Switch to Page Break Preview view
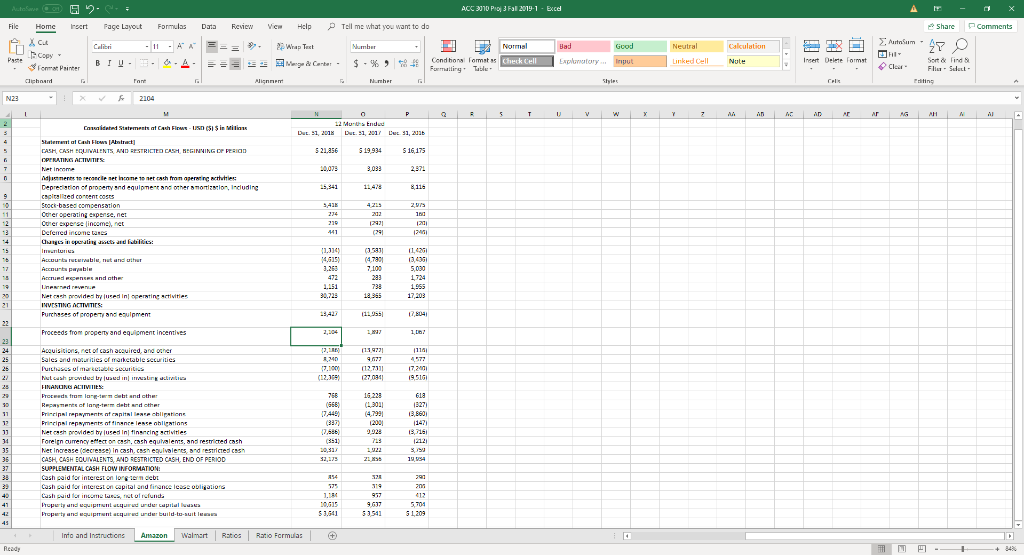 [922, 548]
